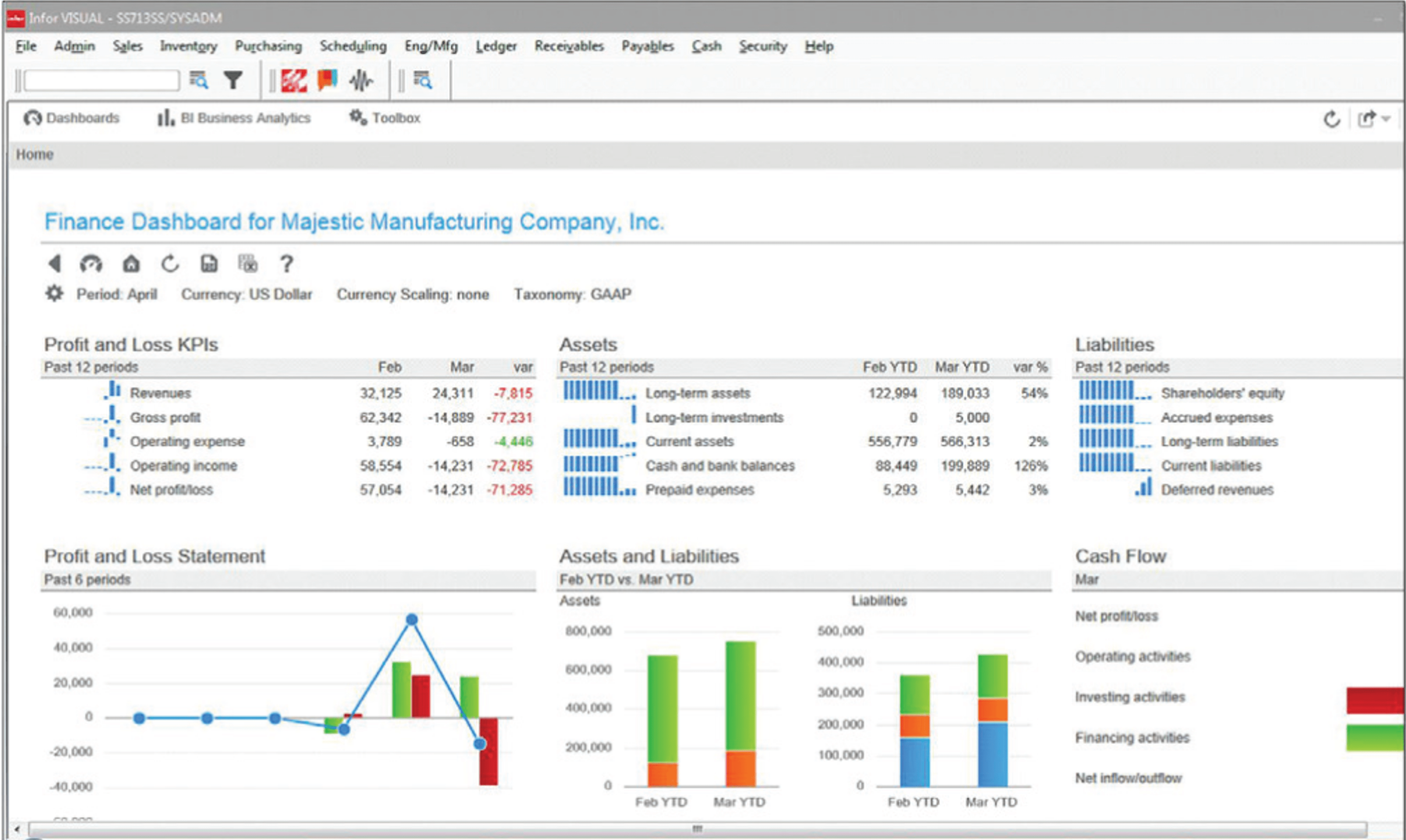This screenshot has width=1406, height=840.
Task: Click Net profit/loss in KPI table
Action: click(172, 490)
